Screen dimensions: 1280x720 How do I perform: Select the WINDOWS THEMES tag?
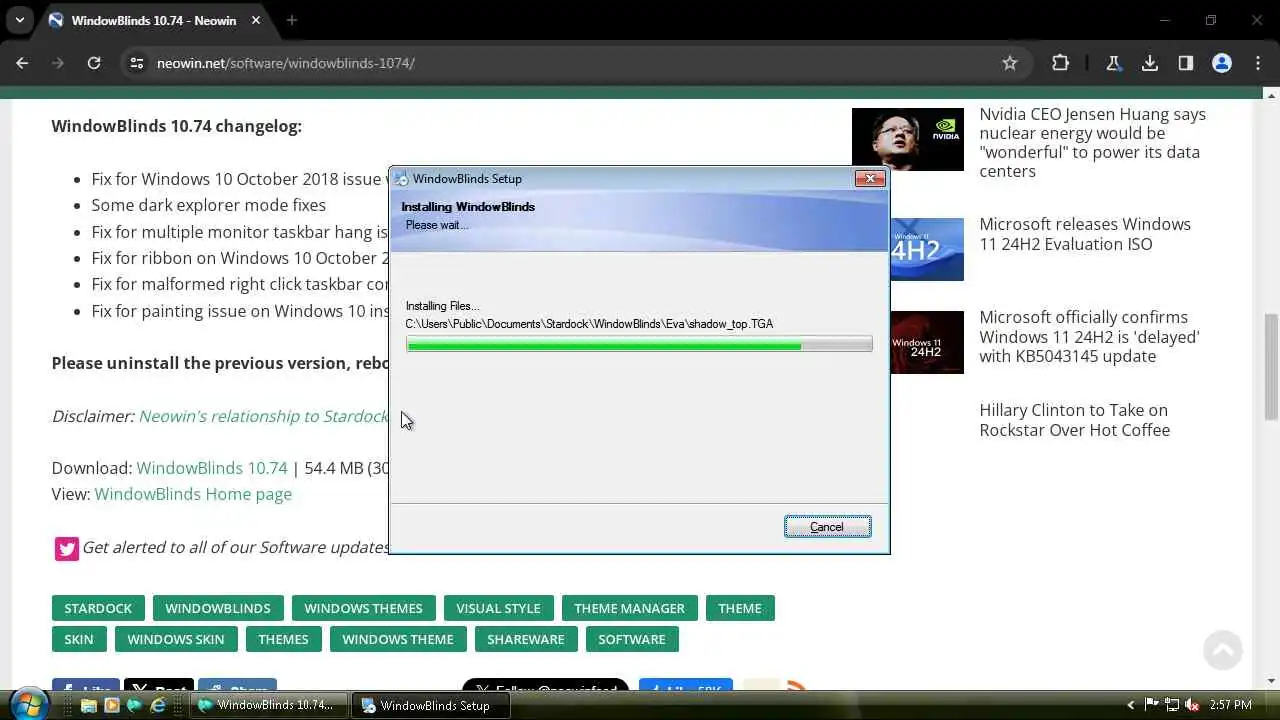click(363, 608)
